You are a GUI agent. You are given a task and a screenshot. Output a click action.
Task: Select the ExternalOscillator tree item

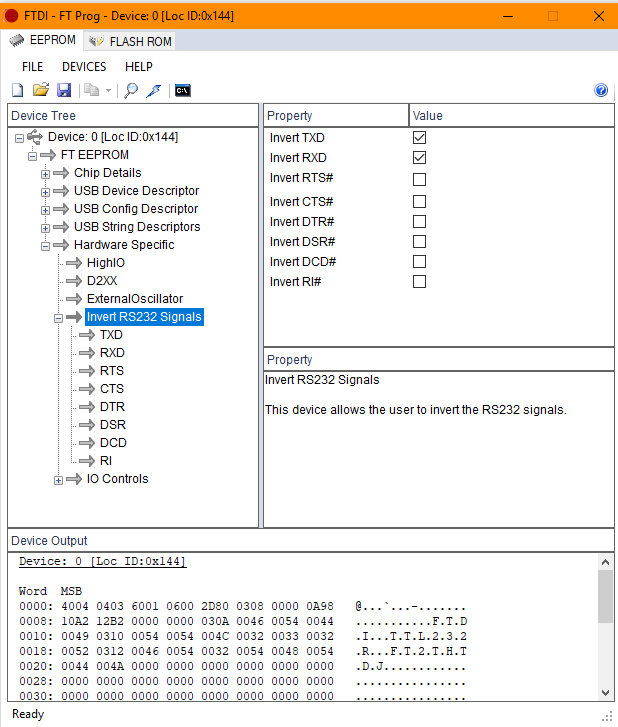(135, 299)
